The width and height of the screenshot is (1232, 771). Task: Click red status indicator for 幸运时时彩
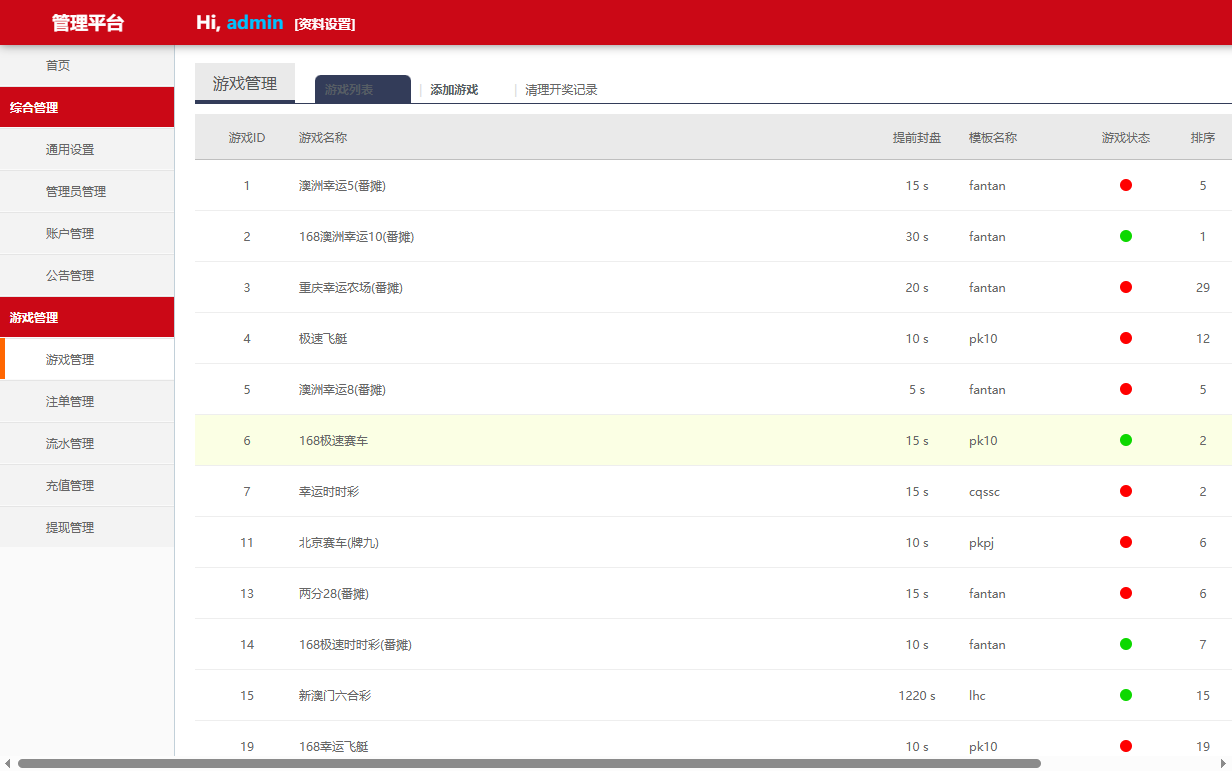[1126, 491]
